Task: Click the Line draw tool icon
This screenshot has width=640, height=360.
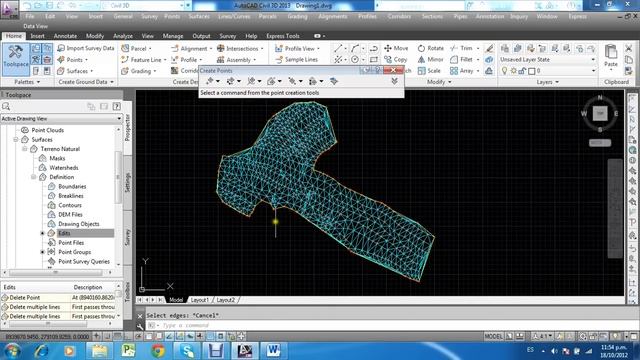Action: click(338, 48)
